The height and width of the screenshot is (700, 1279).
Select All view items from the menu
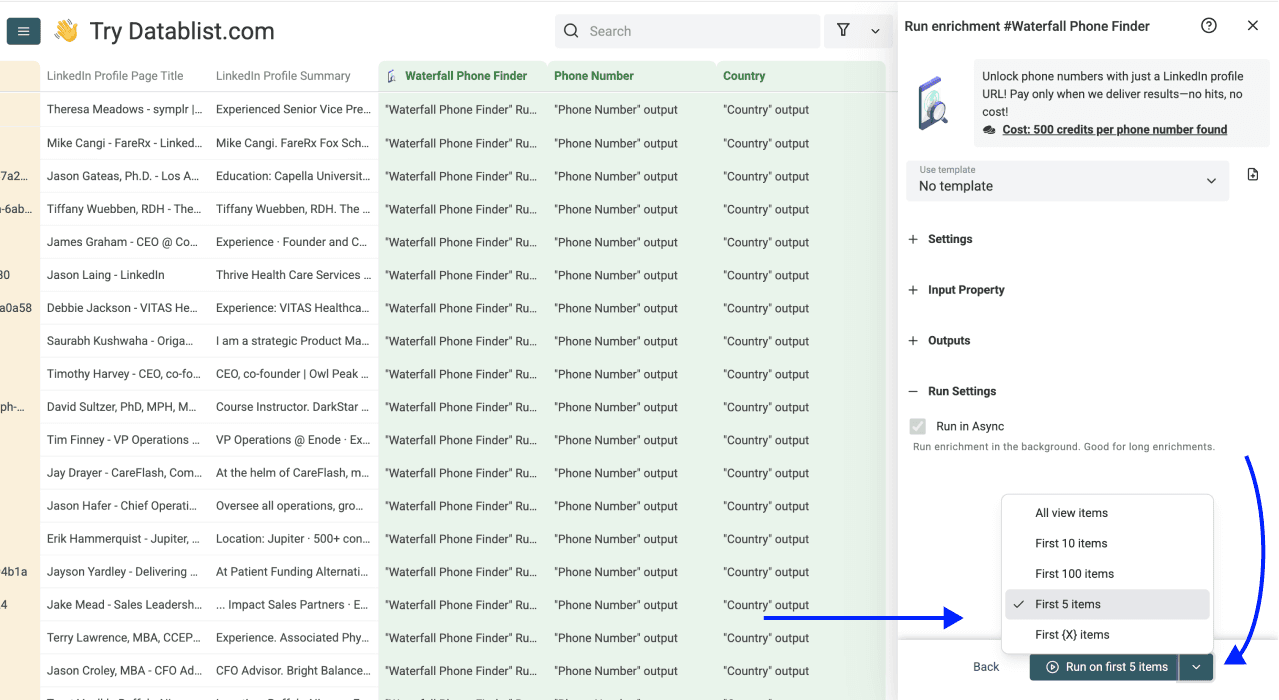(1071, 512)
